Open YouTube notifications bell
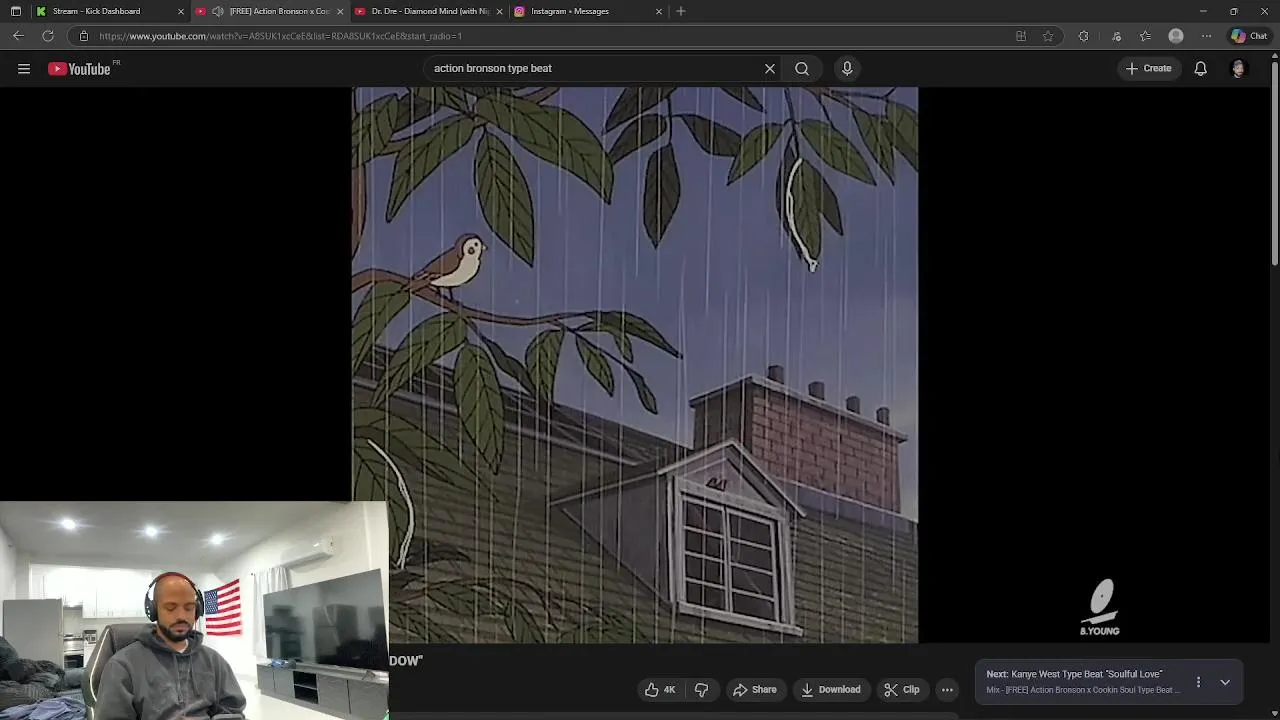 1200,69
